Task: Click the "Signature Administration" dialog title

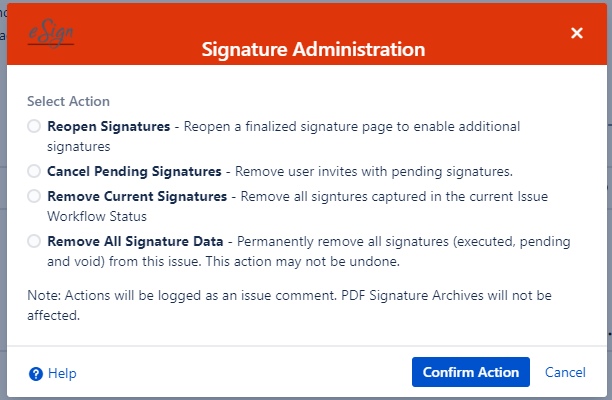Action: click(x=313, y=48)
